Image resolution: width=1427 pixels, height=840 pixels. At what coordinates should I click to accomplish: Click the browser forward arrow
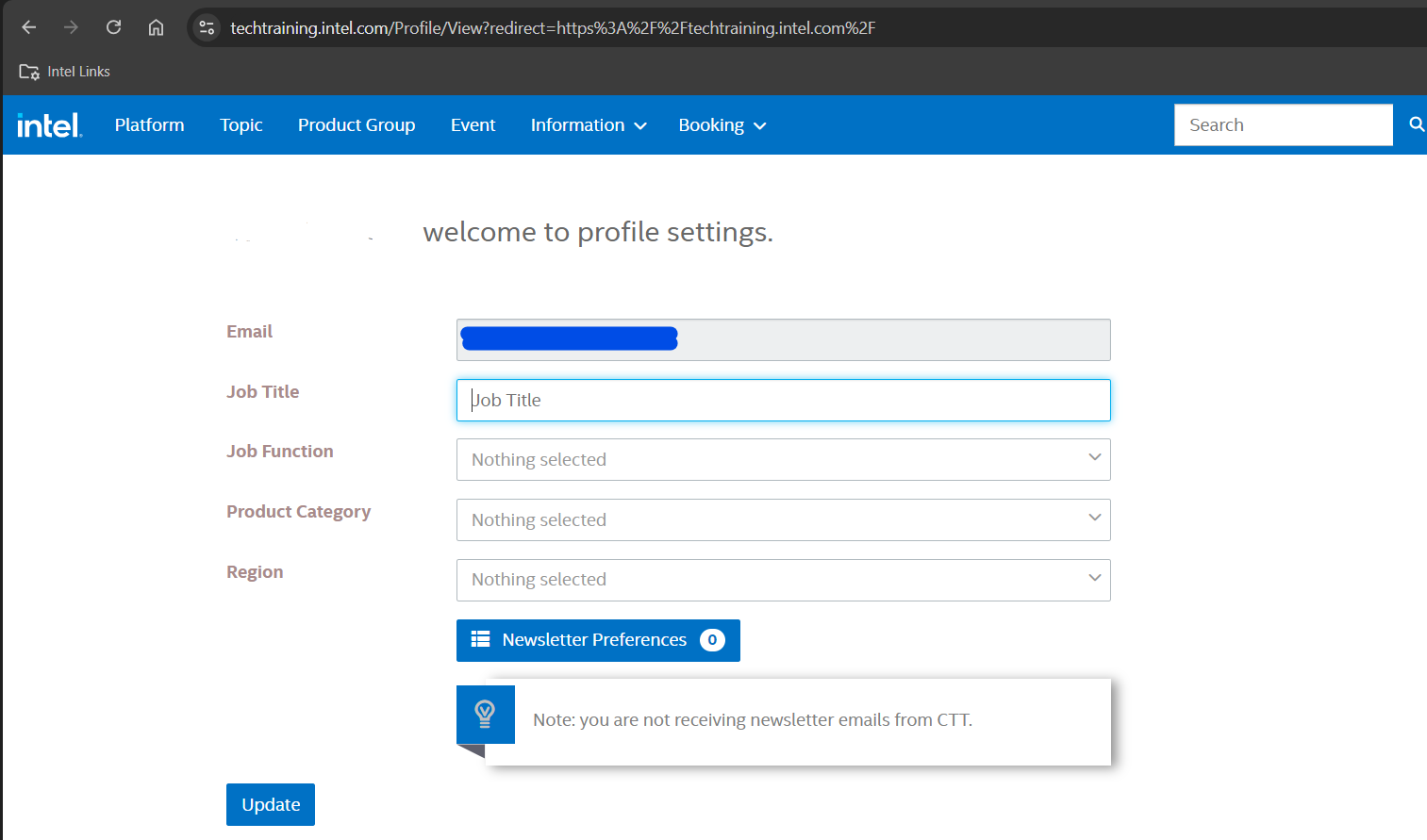[x=71, y=27]
